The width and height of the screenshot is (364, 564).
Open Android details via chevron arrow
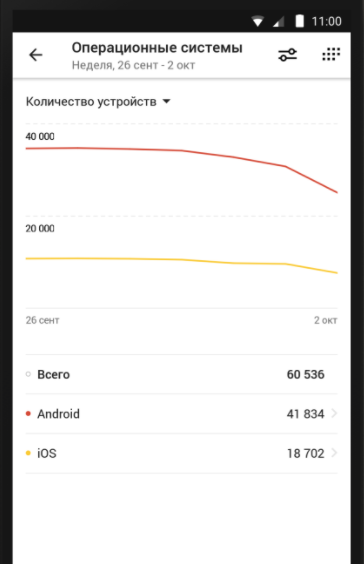[x=335, y=413]
